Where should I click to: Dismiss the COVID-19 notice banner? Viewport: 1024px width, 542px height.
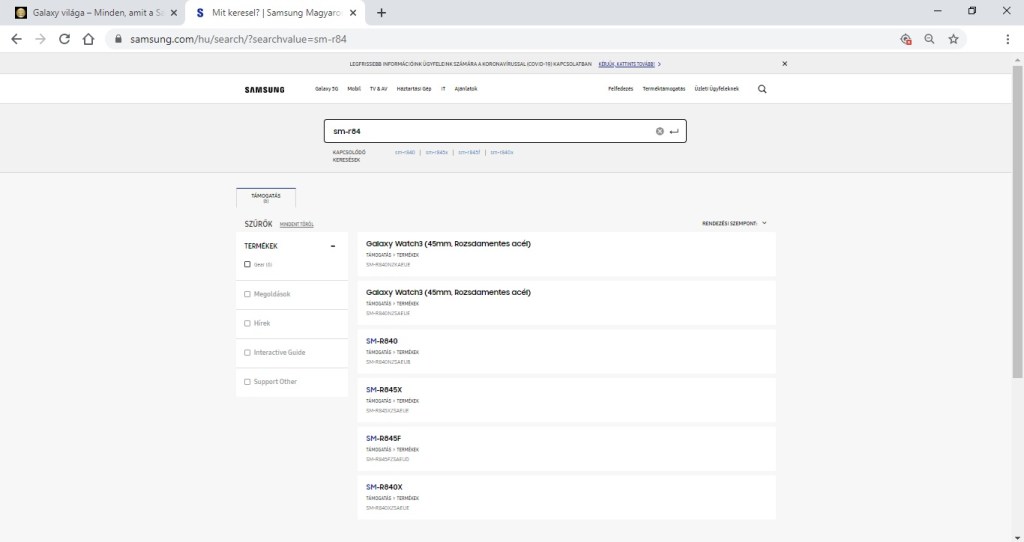coord(784,63)
